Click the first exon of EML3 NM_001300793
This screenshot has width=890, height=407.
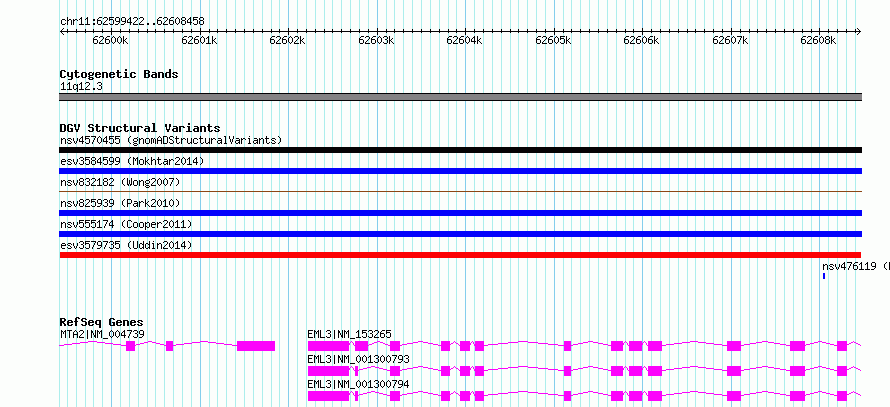[328, 371]
